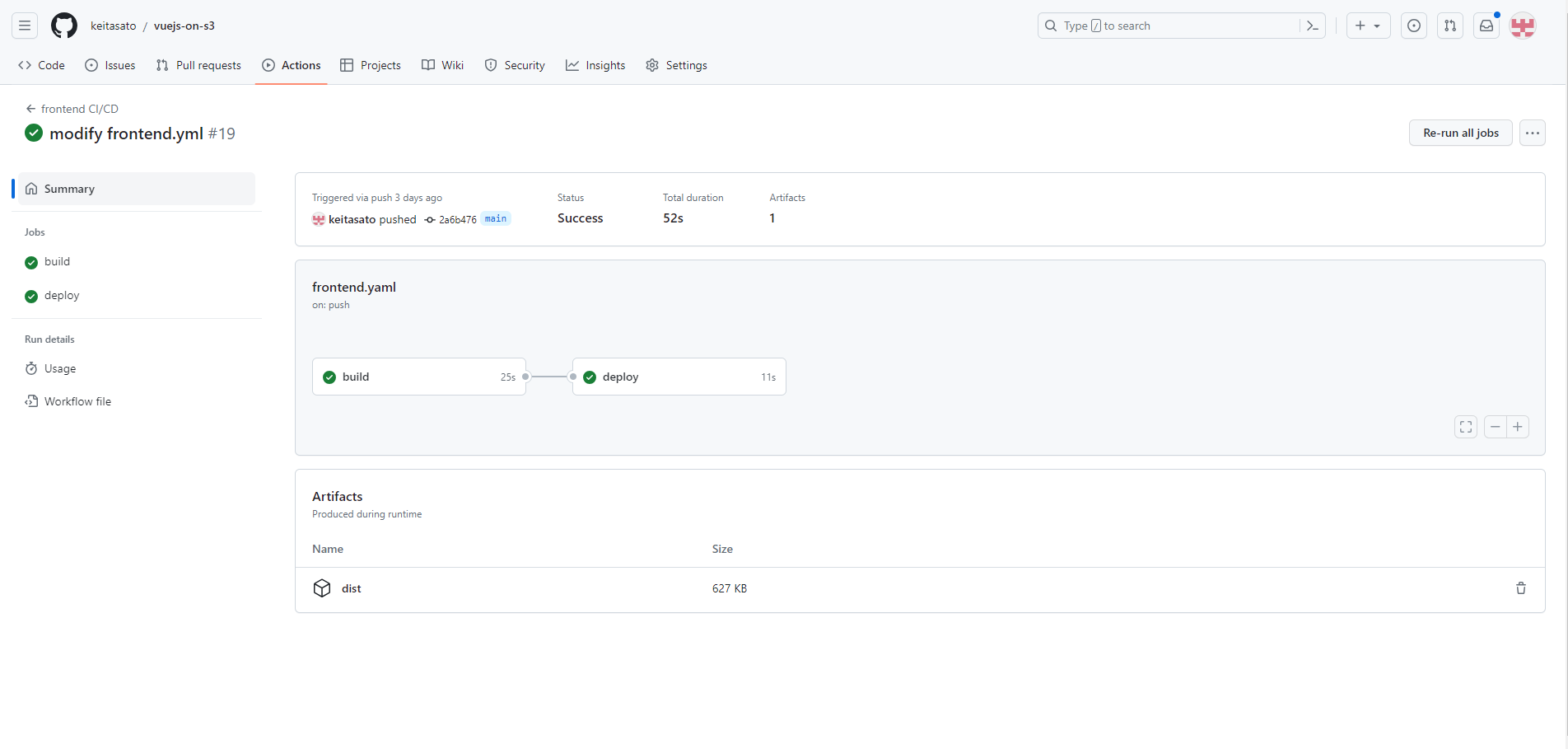Screen dimensions: 1568x749
Task: View the Insights tab
Action: [x=595, y=65]
